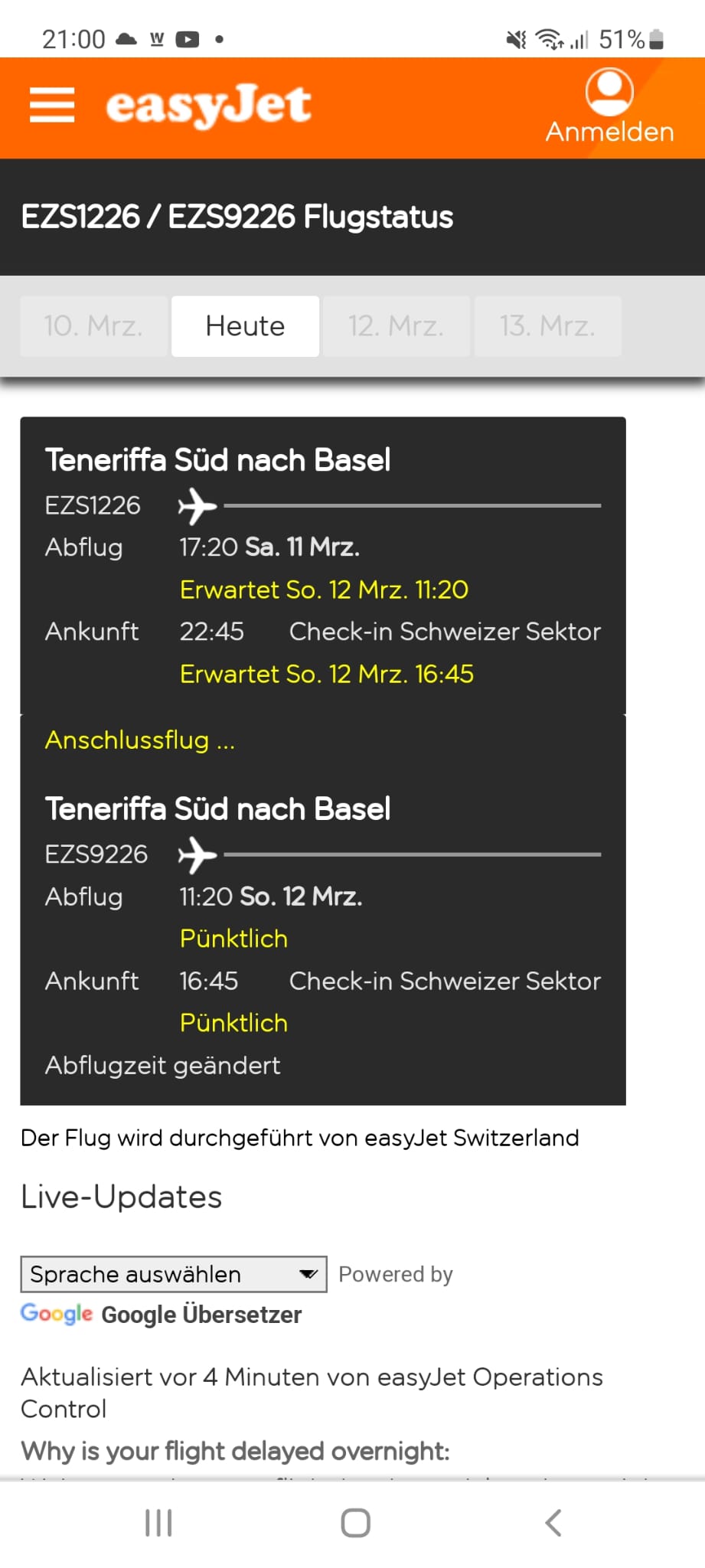
Task: Tap the Anmelden profile icon
Action: point(609,92)
